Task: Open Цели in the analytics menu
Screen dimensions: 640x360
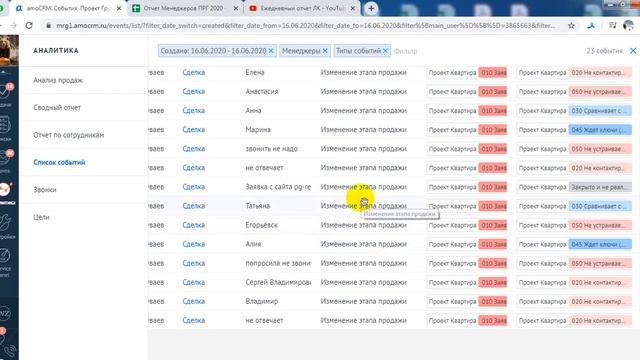Action: 41,217
